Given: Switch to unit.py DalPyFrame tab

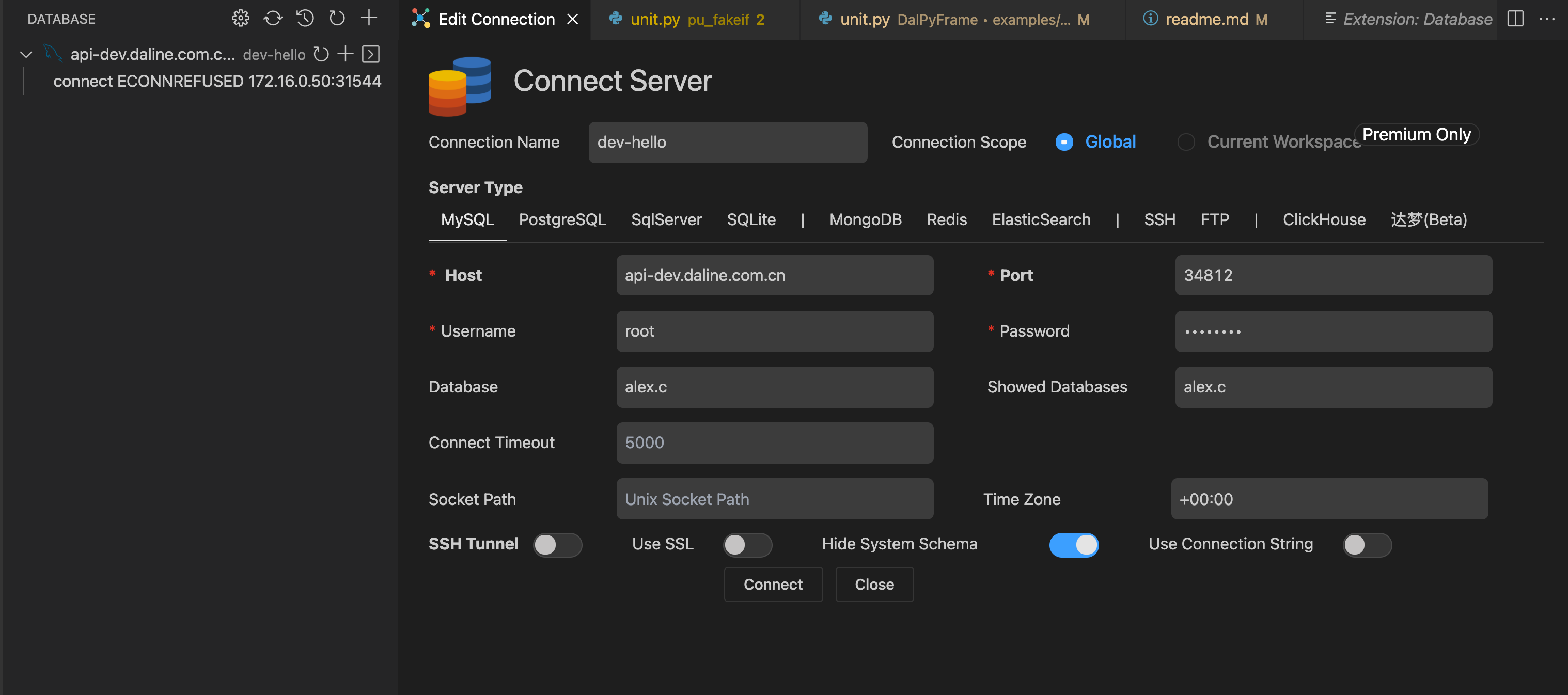Looking at the screenshot, I should pyautogui.click(x=962, y=20).
